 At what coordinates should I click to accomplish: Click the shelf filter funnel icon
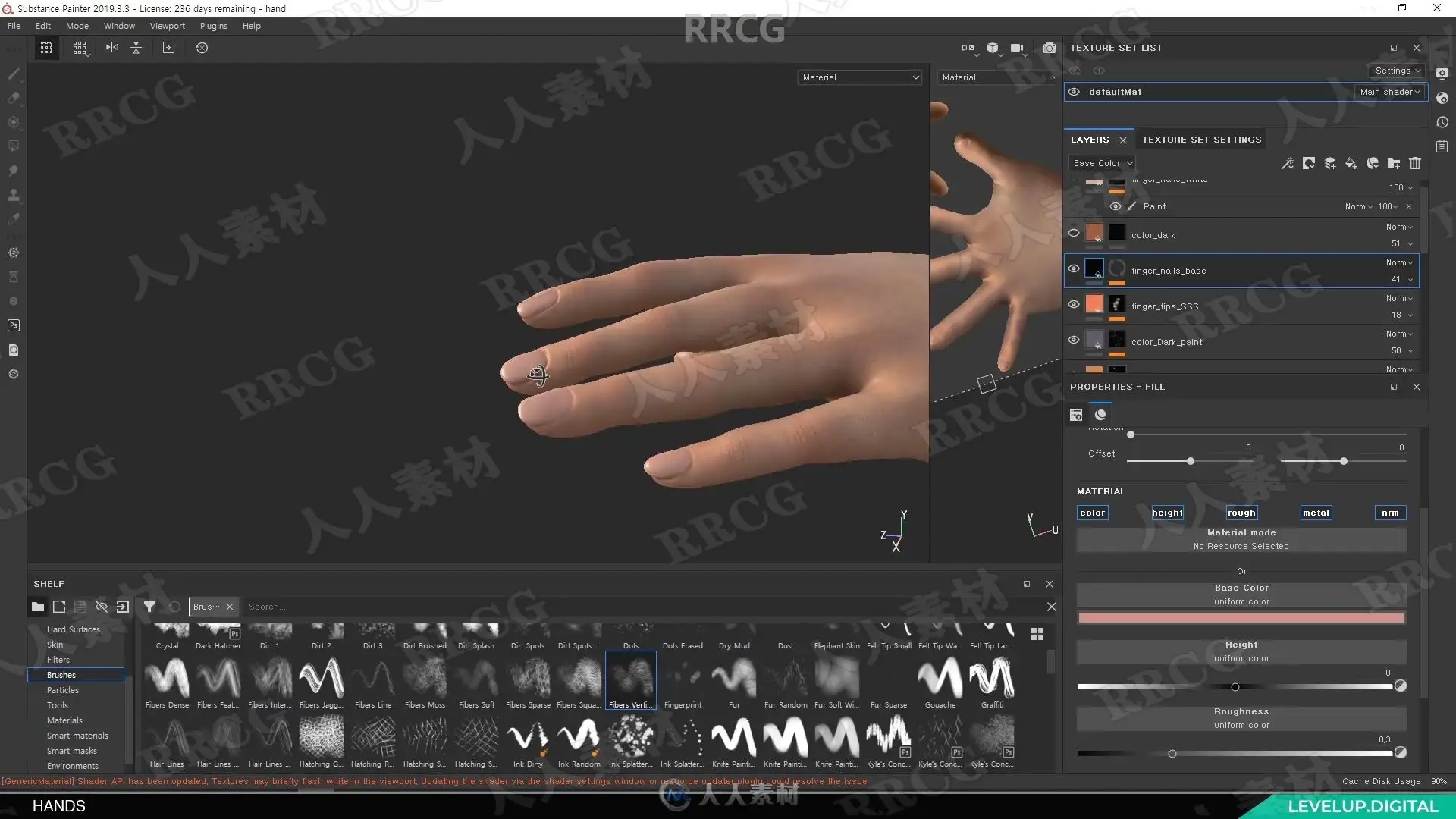pos(149,607)
